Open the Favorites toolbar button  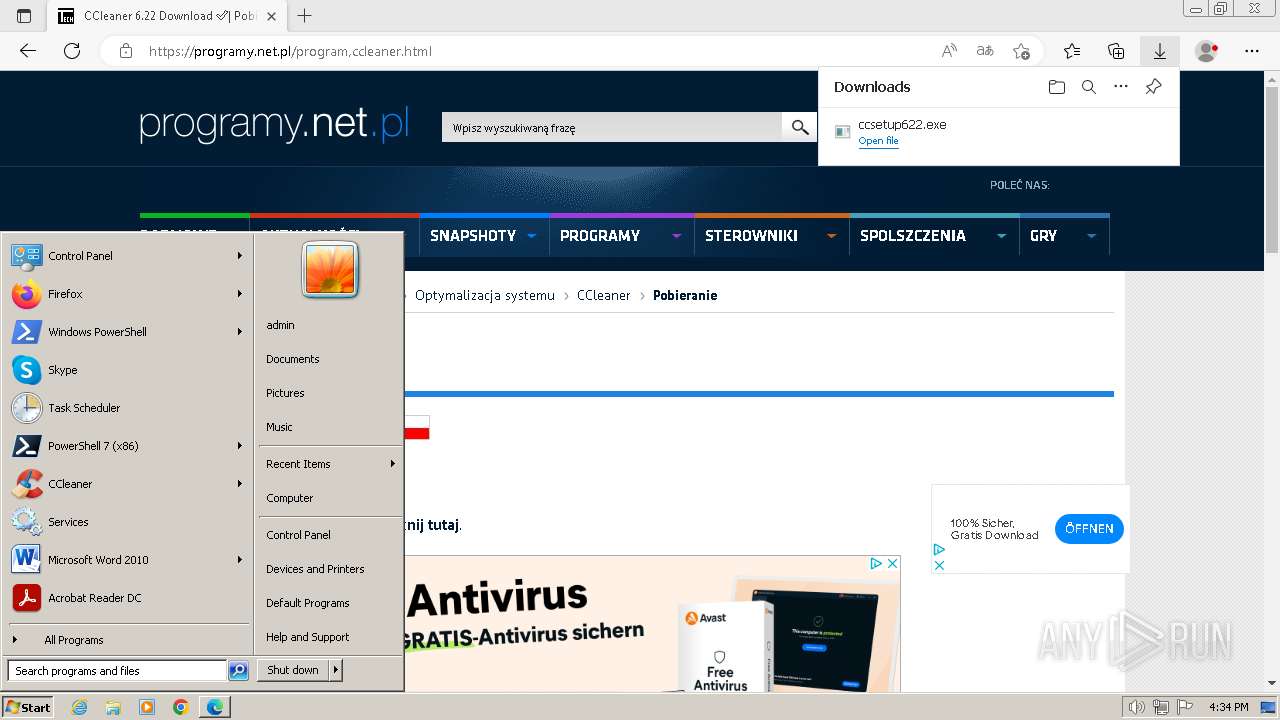pyautogui.click(x=1072, y=51)
